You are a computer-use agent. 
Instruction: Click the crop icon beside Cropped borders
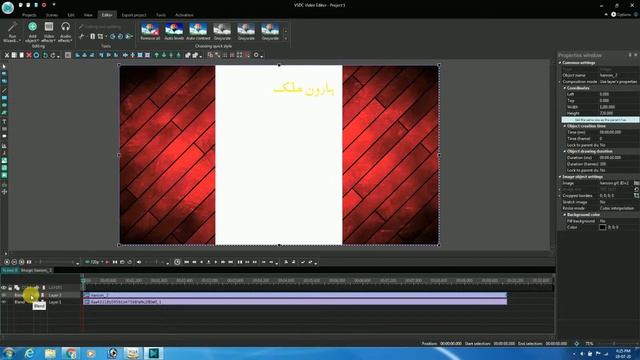coord(636,196)
